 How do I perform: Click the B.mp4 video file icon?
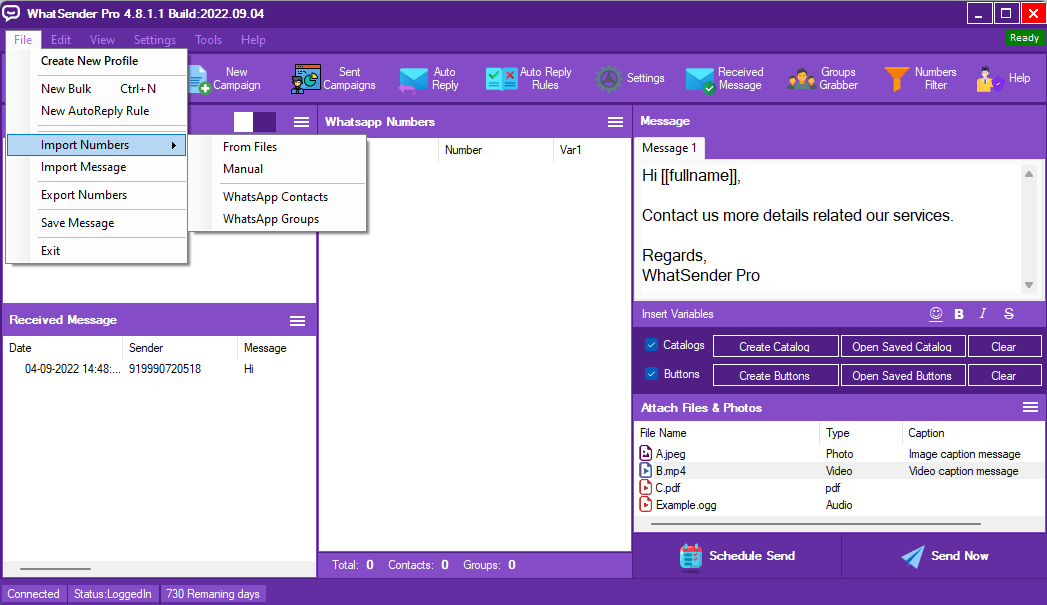coord(646,471)
